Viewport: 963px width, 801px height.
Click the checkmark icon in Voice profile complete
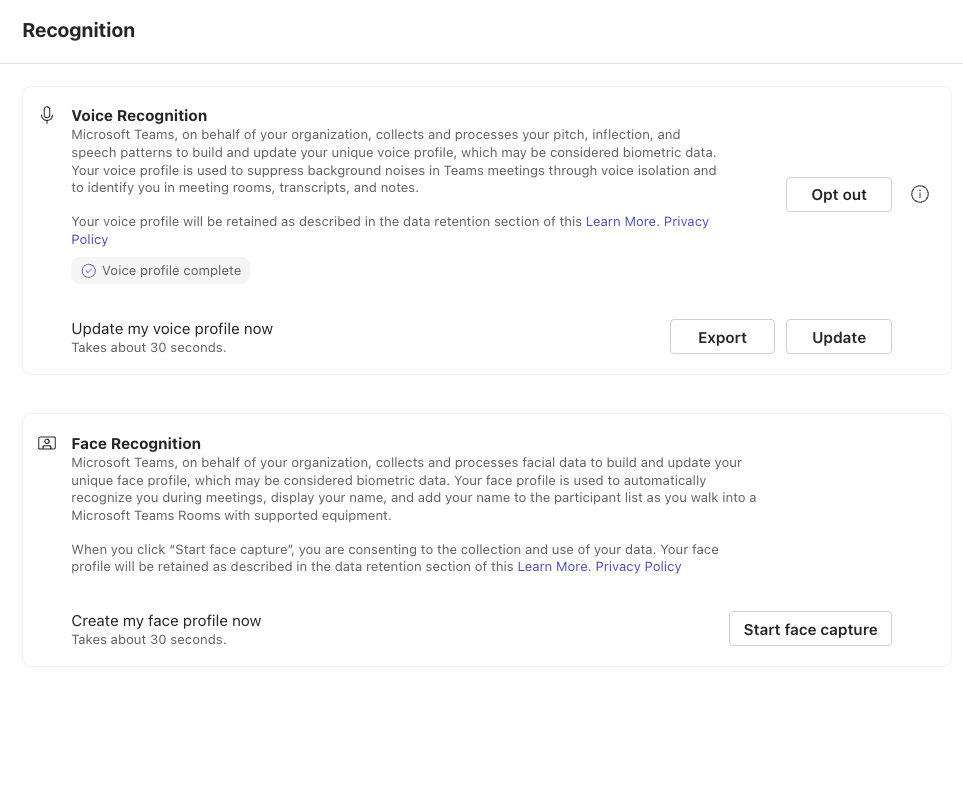(x=88, y=271)
